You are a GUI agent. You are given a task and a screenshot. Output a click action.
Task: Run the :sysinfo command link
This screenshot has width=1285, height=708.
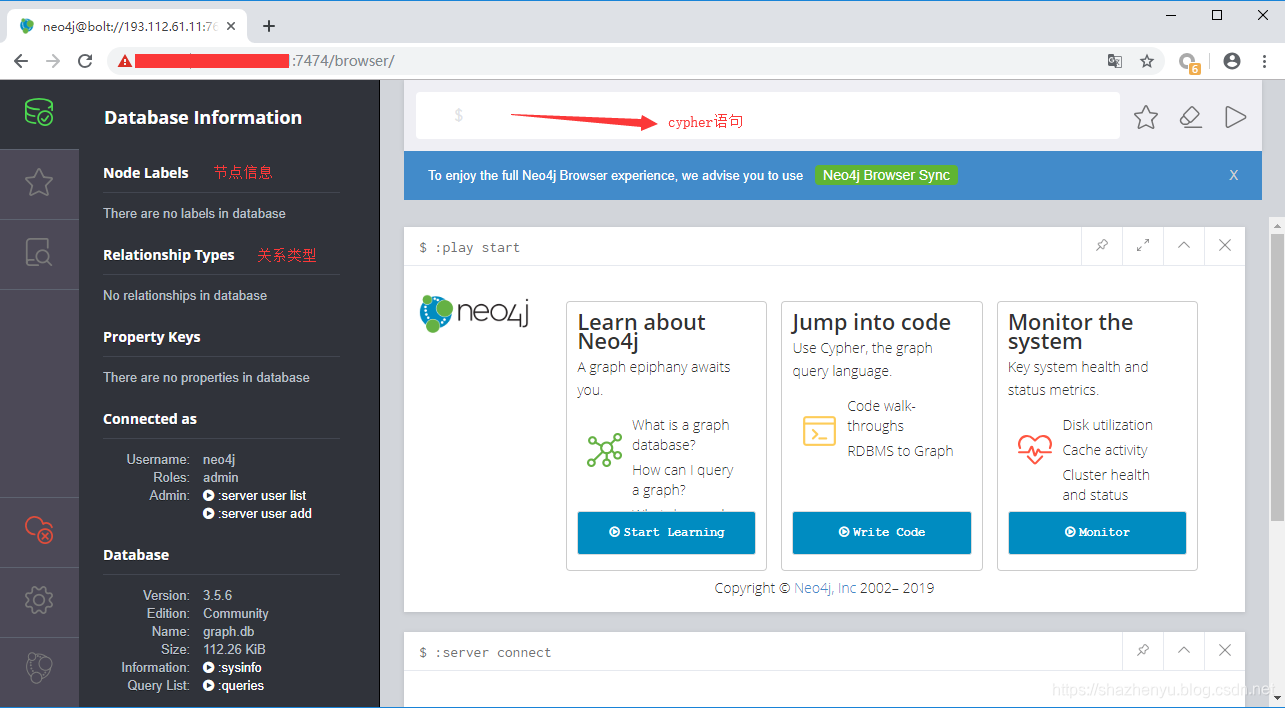233,667
